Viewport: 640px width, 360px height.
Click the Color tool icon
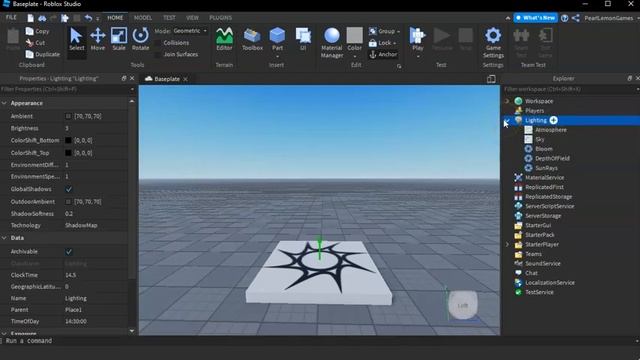354,36
